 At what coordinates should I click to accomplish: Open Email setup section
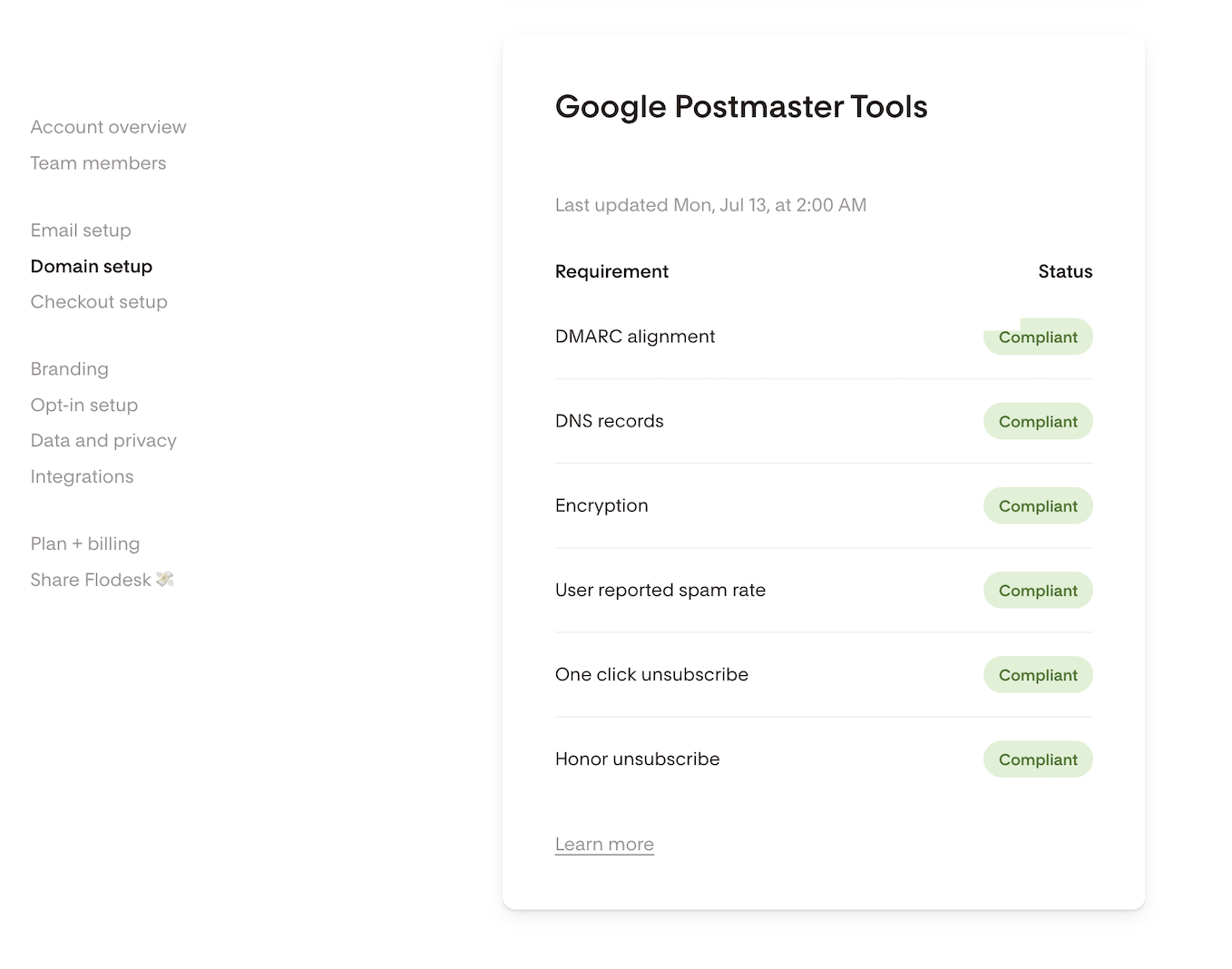click(x=81, y=230)
